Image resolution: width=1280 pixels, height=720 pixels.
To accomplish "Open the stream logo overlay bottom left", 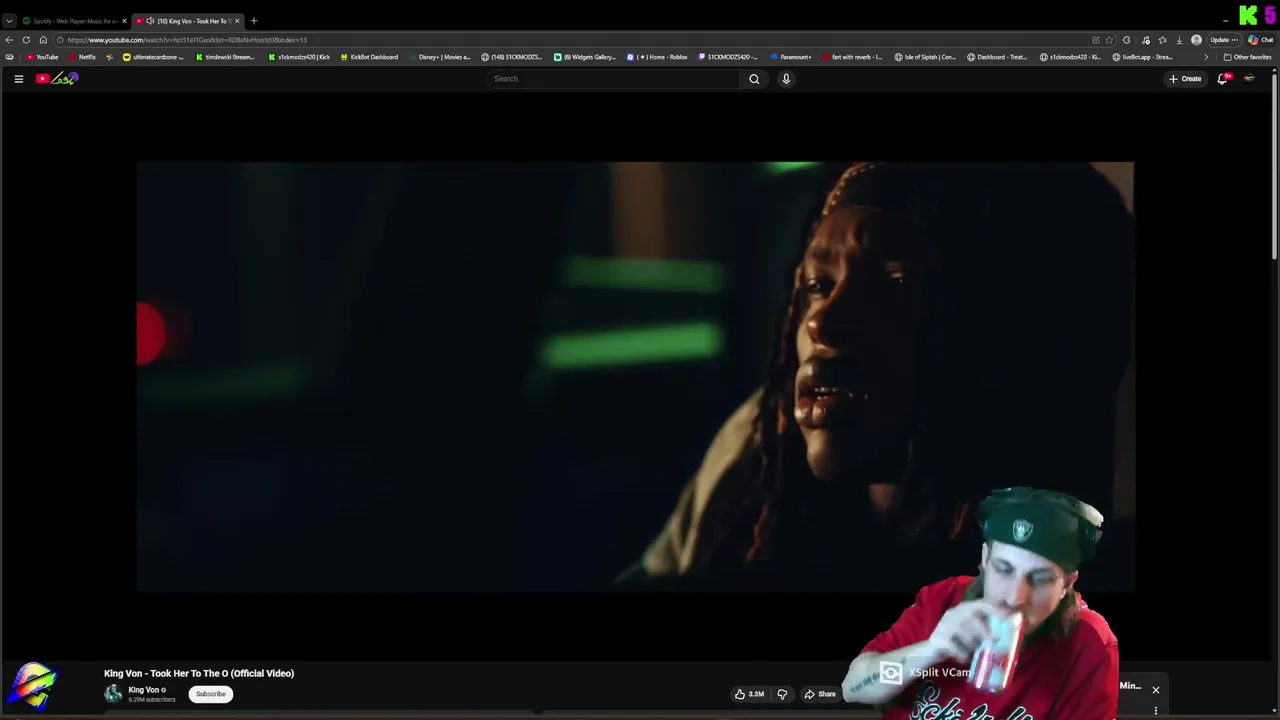I will point(33,688).
